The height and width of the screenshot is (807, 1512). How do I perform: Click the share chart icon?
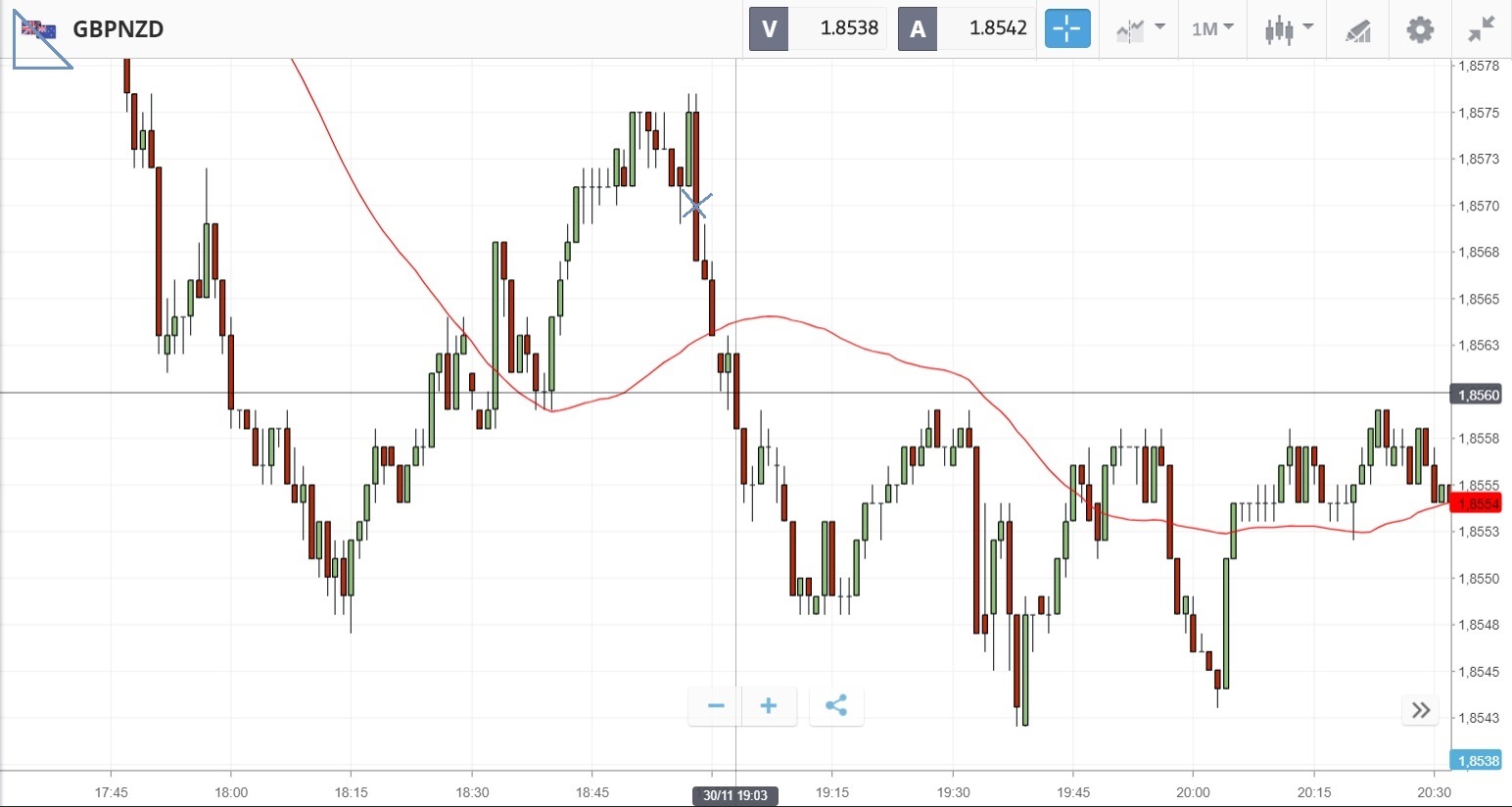point(836,706)
